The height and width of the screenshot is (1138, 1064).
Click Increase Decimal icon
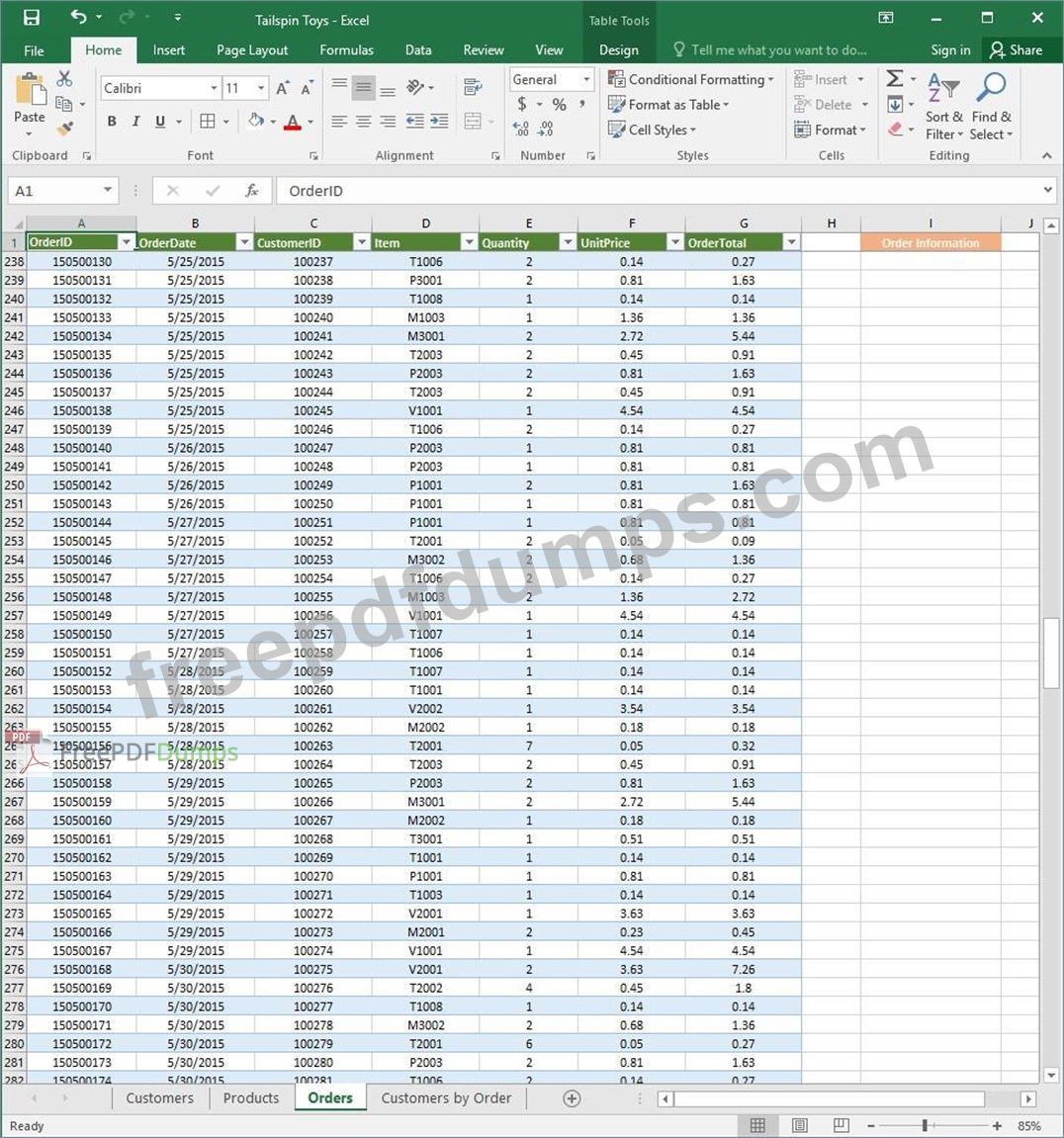click(x=521, y=130)
